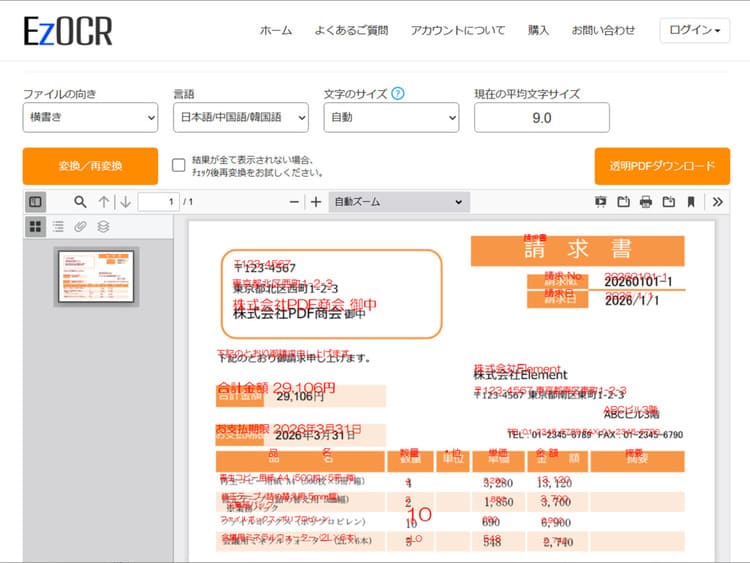
Task: Print the document
Action: point(646,202)
